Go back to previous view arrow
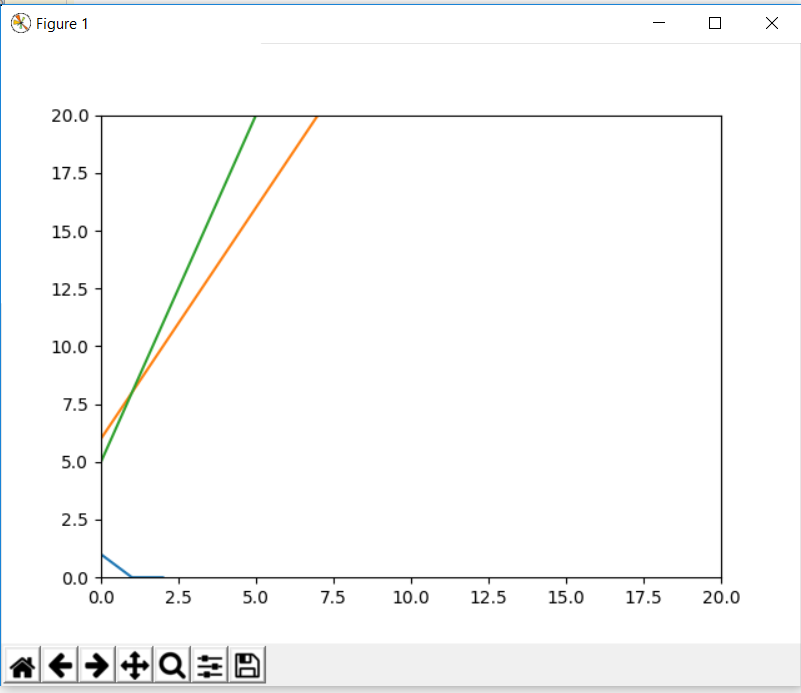 pos(60,665)
